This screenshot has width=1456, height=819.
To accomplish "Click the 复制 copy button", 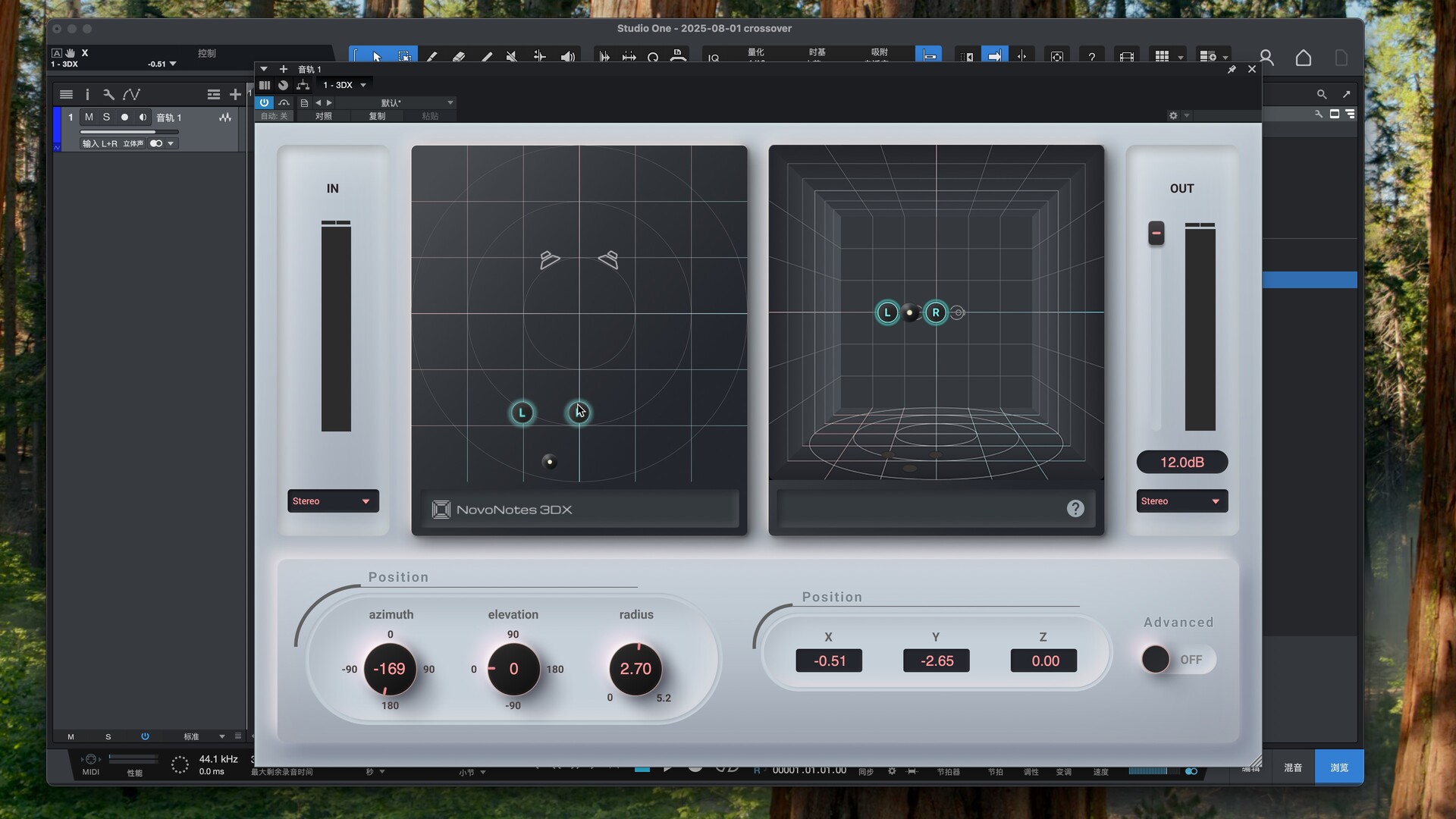I will [x=377, y=116].
